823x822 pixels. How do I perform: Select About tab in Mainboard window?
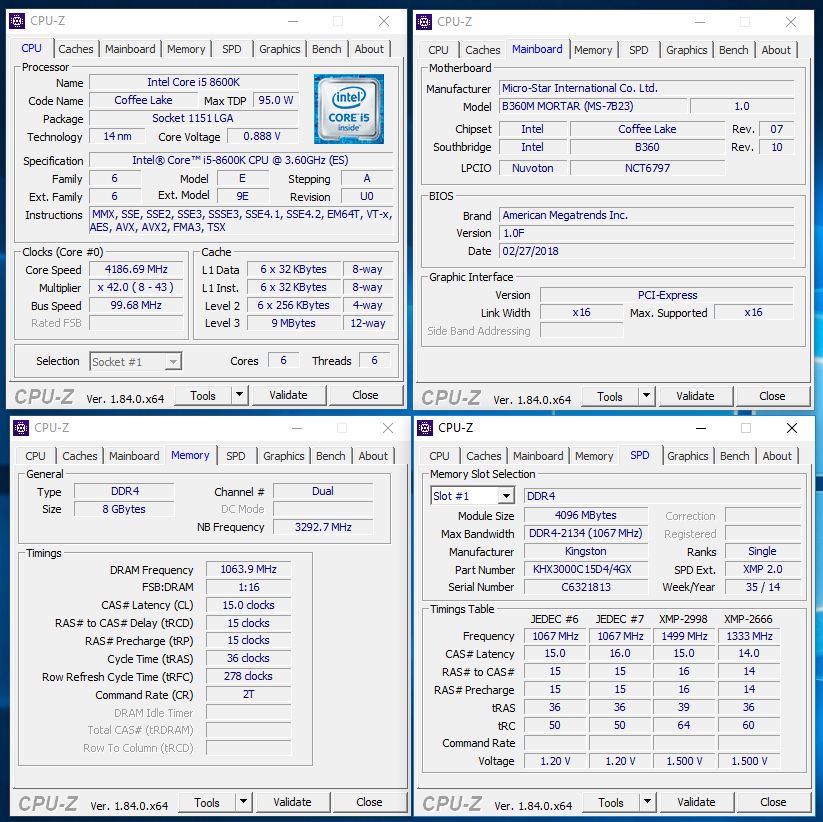tap(776, 50)
